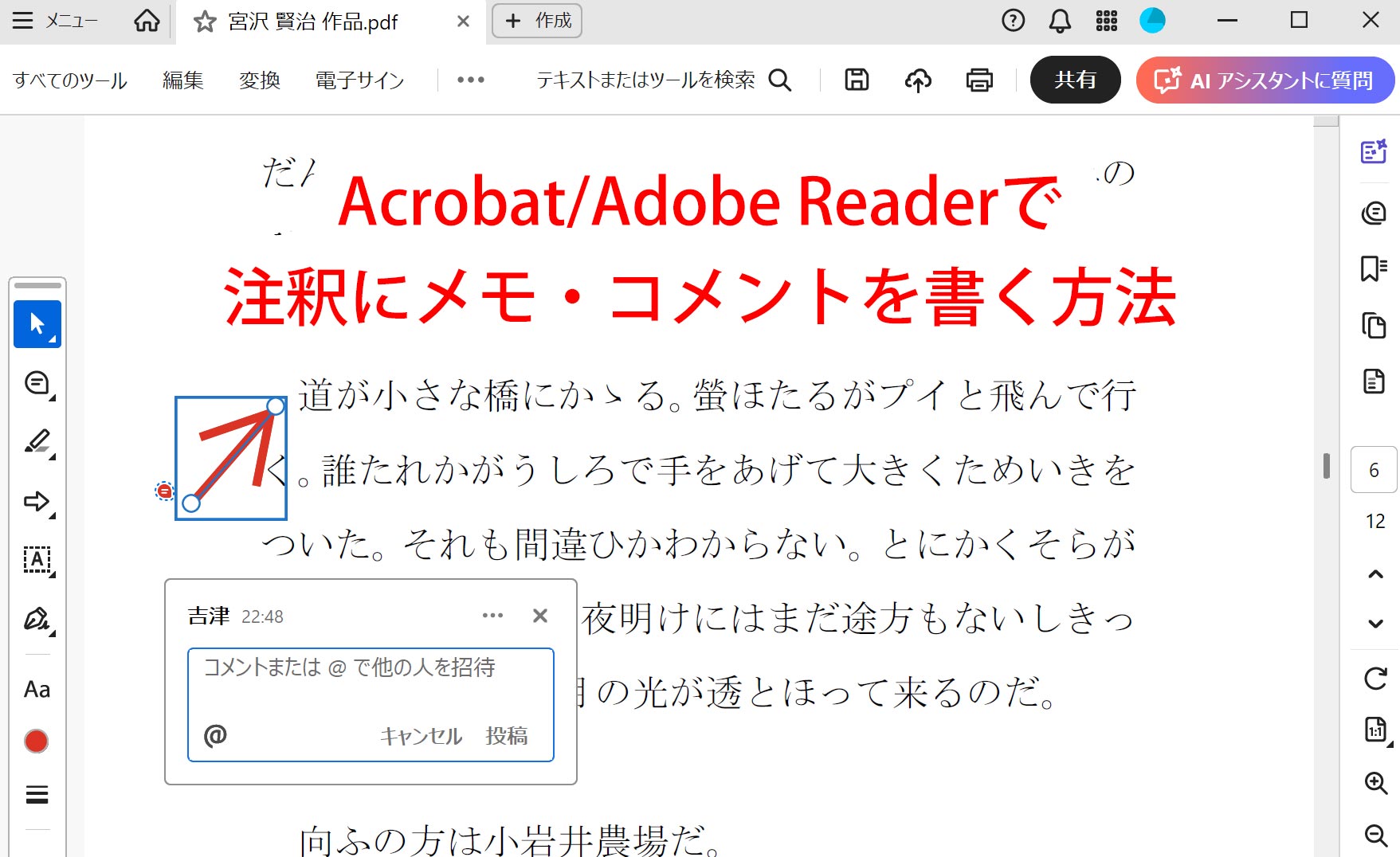Print the document via the printer icon
The width and height of the screenshot is (1400, 857).
[x=981, y=80]
